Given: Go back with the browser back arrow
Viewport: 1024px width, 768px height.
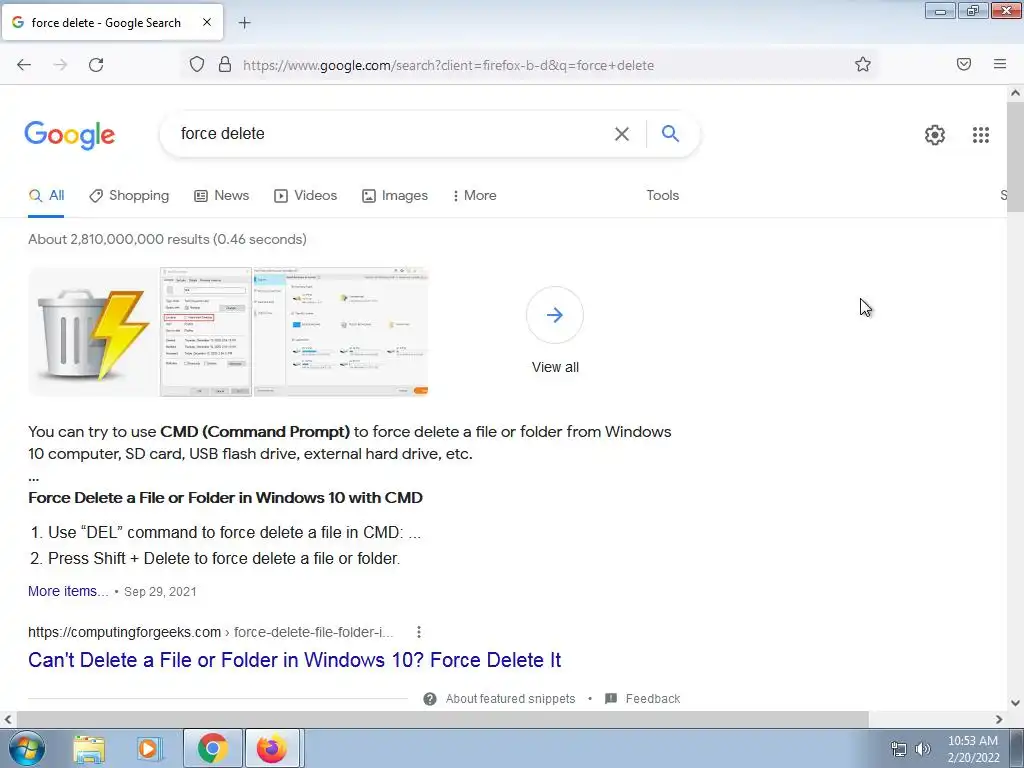Looking at the screenshot, I should [24, 65].
